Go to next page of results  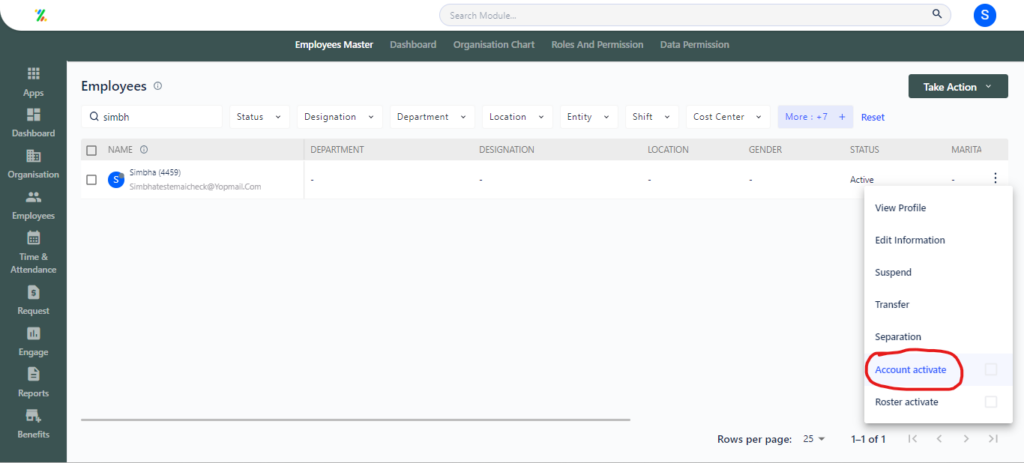click(x=967, y=439)
